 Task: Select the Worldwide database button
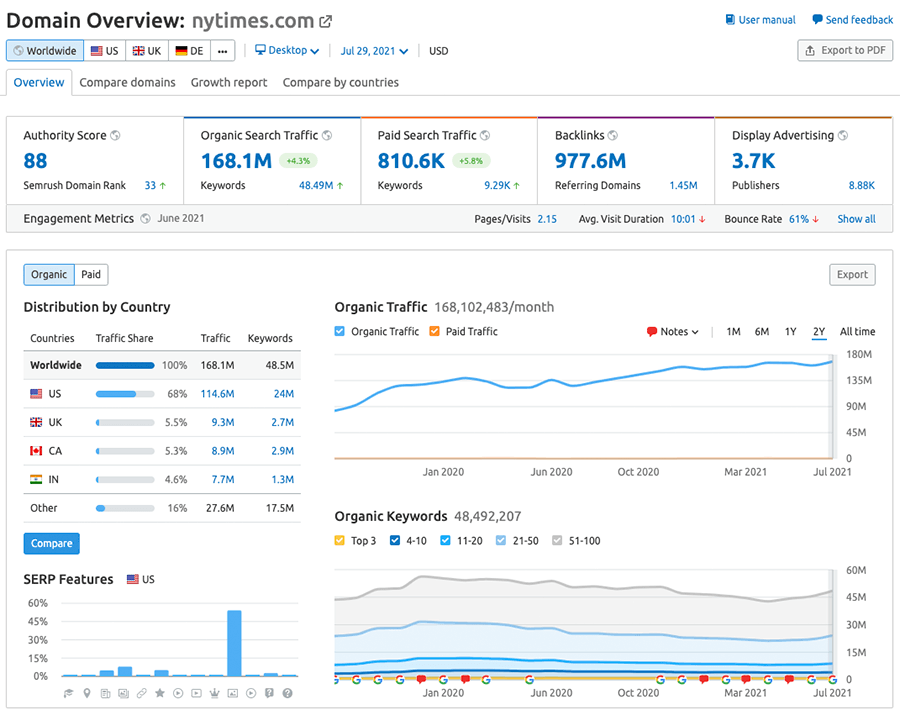coord(45,50)
